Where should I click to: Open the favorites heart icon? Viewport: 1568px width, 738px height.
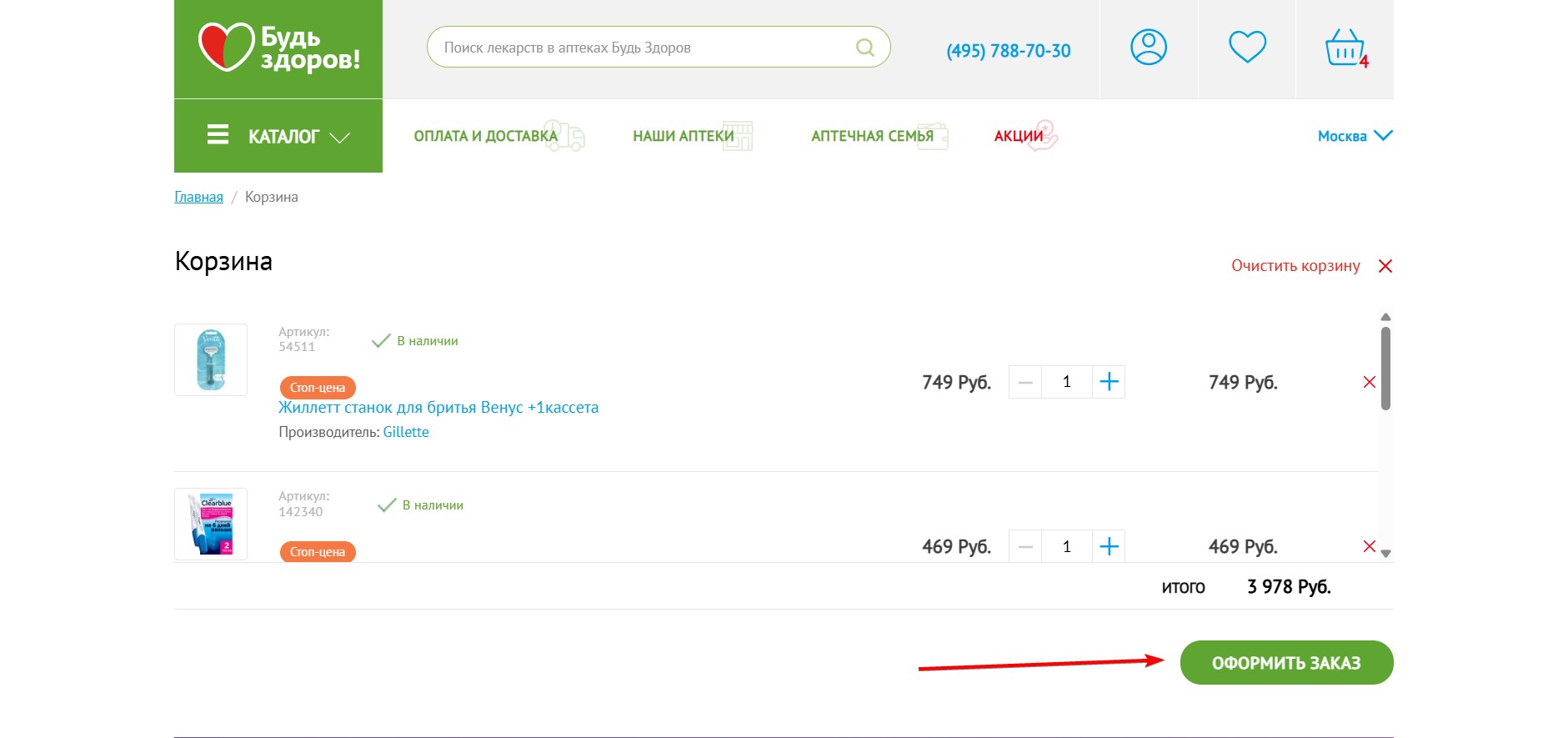pos(1247,47)
